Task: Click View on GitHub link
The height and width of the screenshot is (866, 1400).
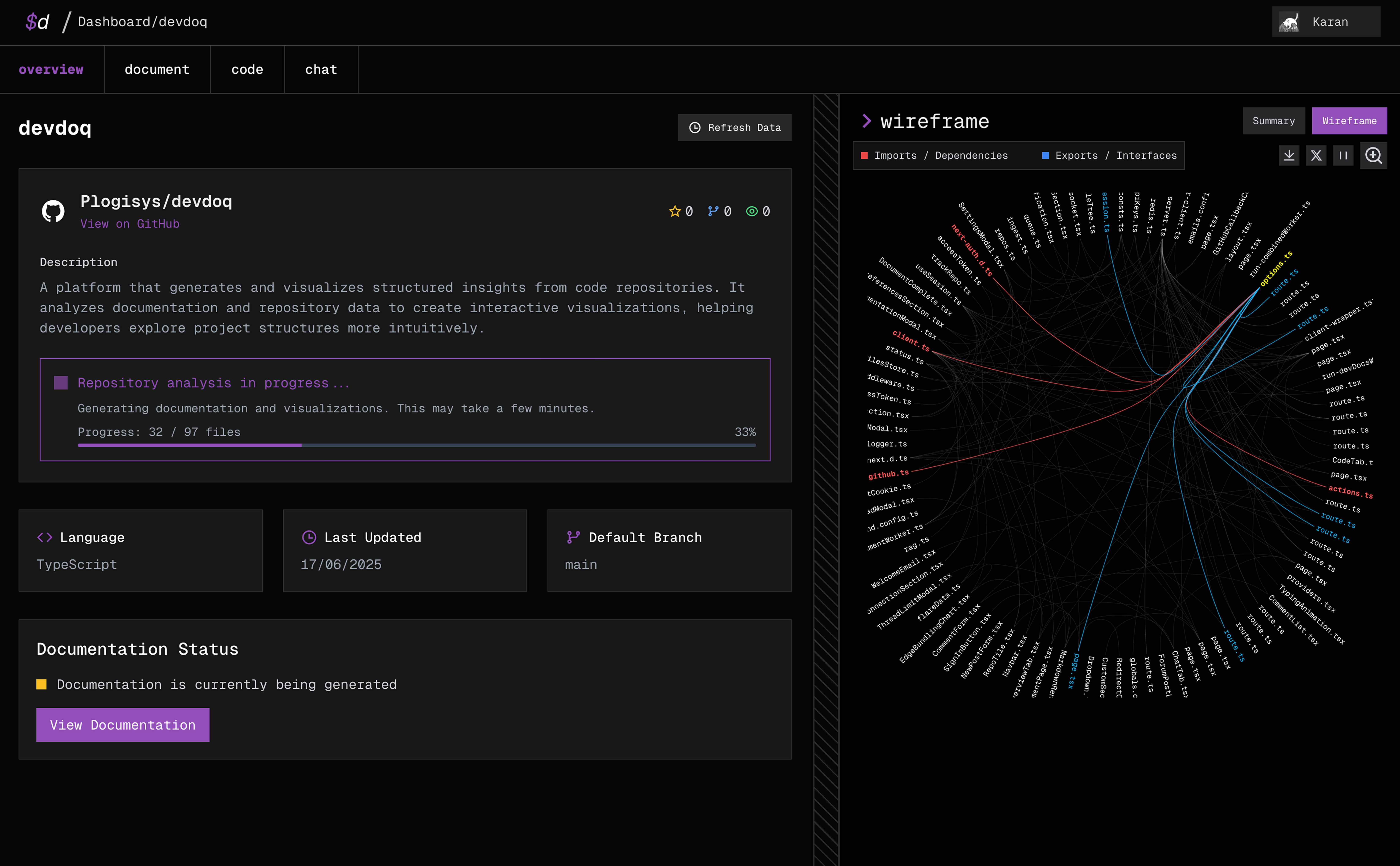Action: [x=130, y=224]
